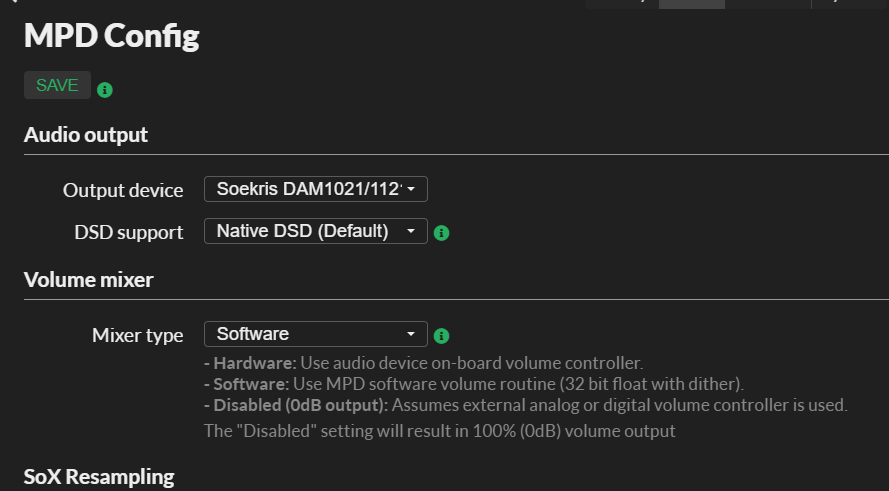Expand the DSD support Native DSD dropdown
The image size is (889, 491).
click(316, 231)
